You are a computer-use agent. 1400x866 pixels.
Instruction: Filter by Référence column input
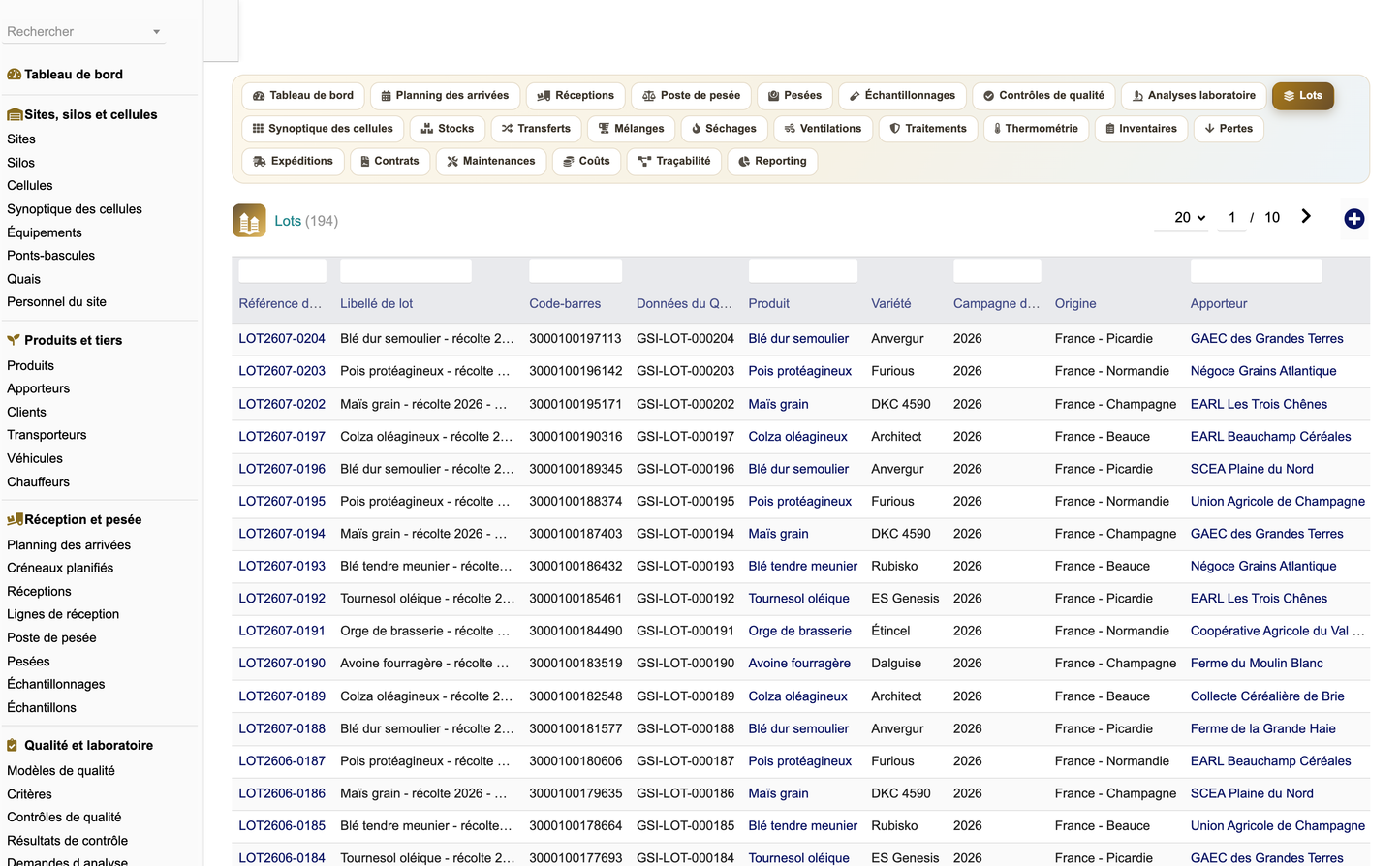pyautogui.click(x=282, y=271)
